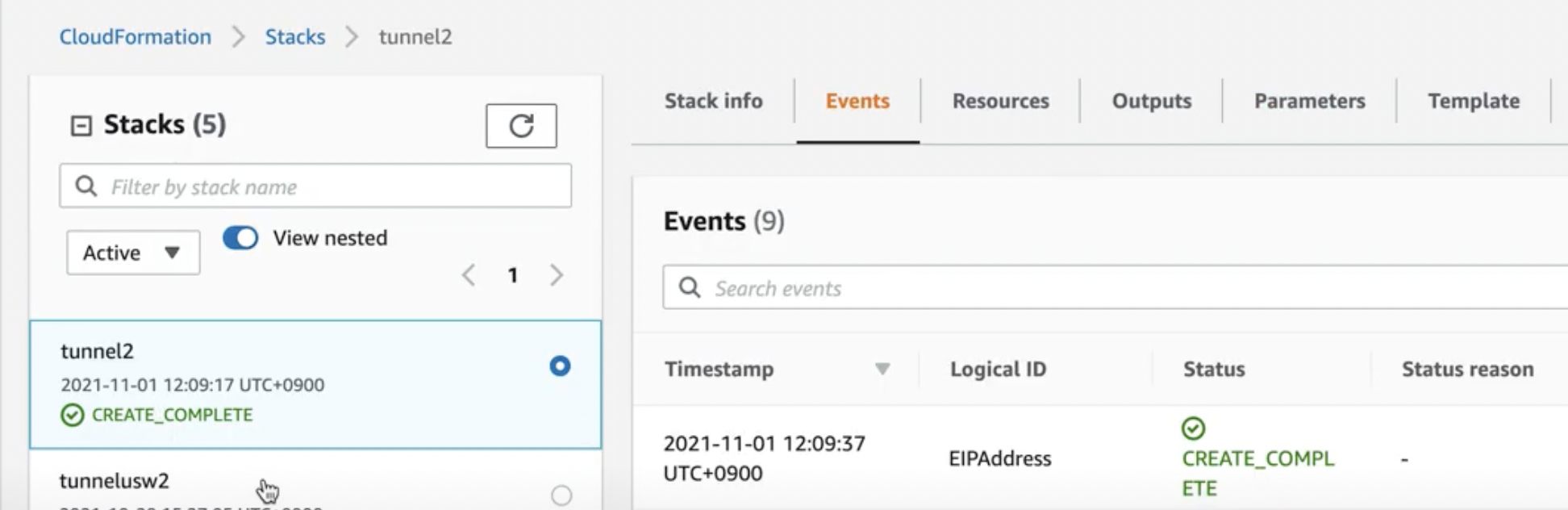Click the Status reason column header
The height and width of the screenshot is (510, 1568).
pos(1467,369)
